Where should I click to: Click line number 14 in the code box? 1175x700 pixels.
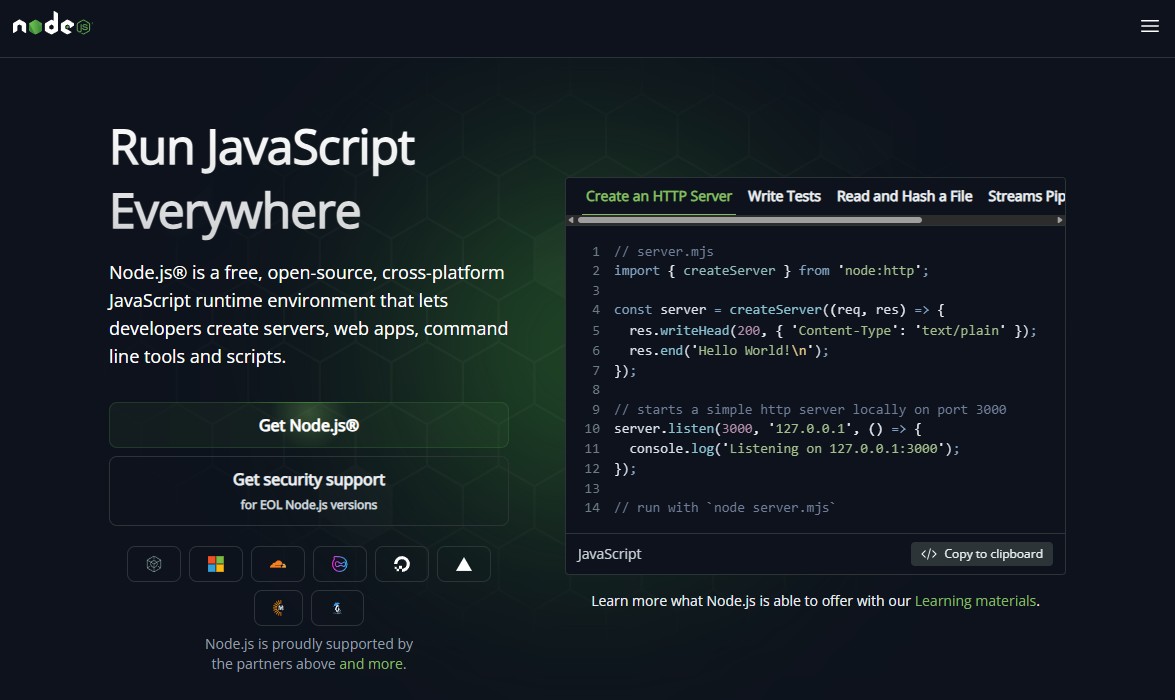pos(592,507)
